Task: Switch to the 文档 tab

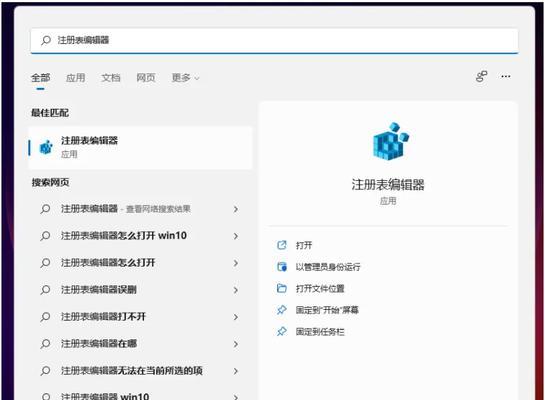Action: [x=111, y=78]
